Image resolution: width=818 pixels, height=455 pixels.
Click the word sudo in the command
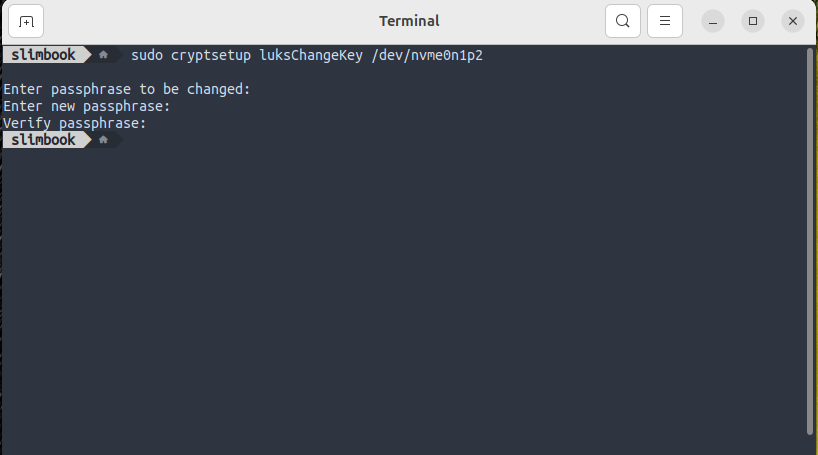click(x=147, y=55)
